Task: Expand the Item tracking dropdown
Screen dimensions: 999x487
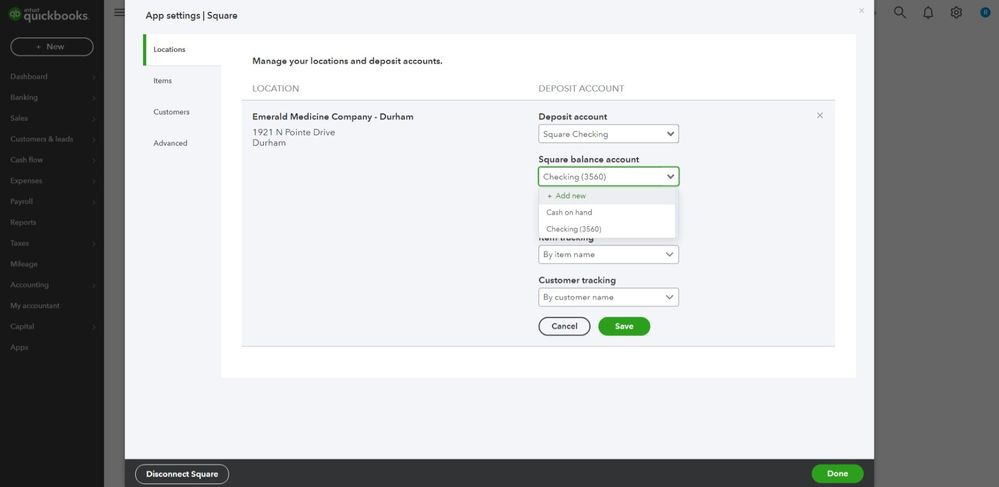Action: point(608,255)
